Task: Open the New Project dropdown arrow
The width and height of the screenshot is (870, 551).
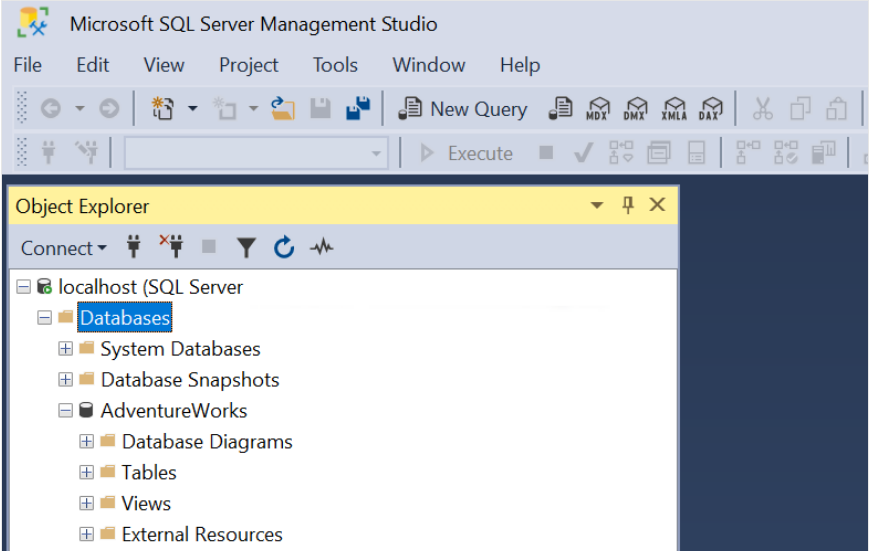Action: point(193,108)
